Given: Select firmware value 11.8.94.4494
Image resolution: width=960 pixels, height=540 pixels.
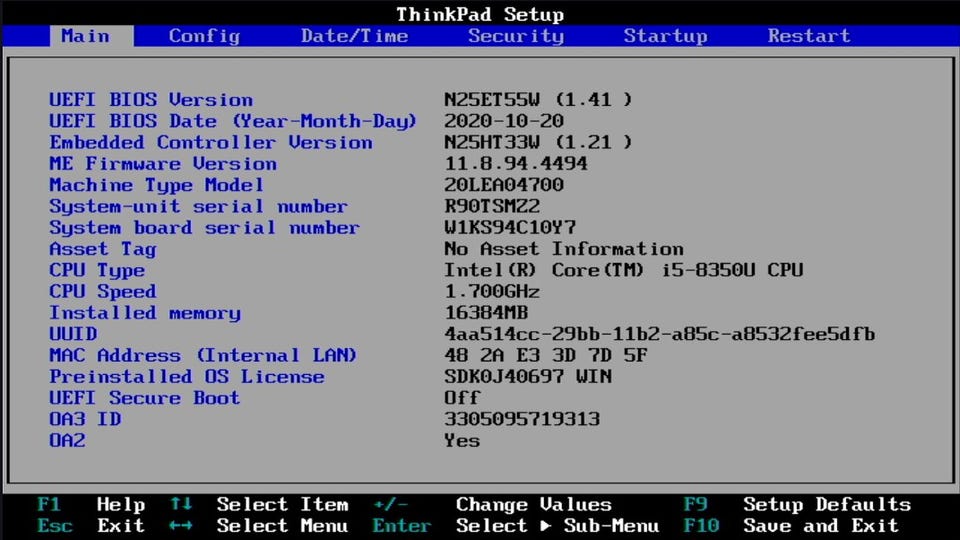Looking at the screenshot, I should (x=516, y=163).
